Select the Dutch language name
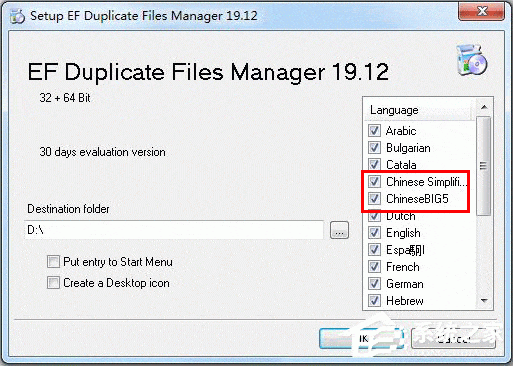Screen dimensions: 513x366 click(401, 216)
